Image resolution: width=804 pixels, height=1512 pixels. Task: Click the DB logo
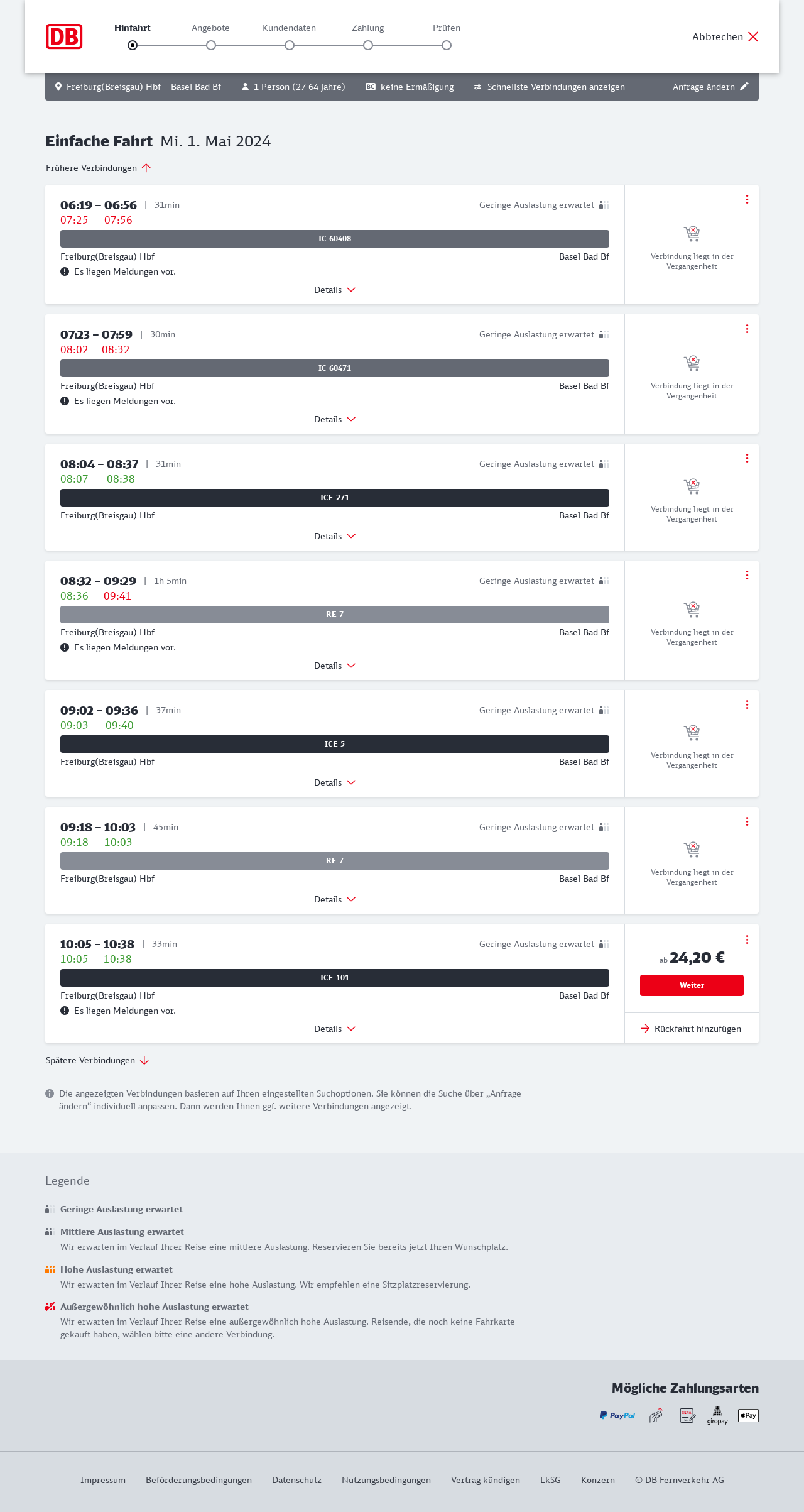pos(64,36)
